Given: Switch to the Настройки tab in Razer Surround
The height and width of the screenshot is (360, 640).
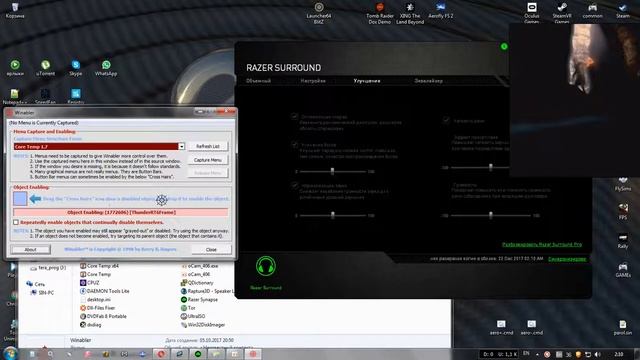Looking at the screenshot, I should coord(313,81).
